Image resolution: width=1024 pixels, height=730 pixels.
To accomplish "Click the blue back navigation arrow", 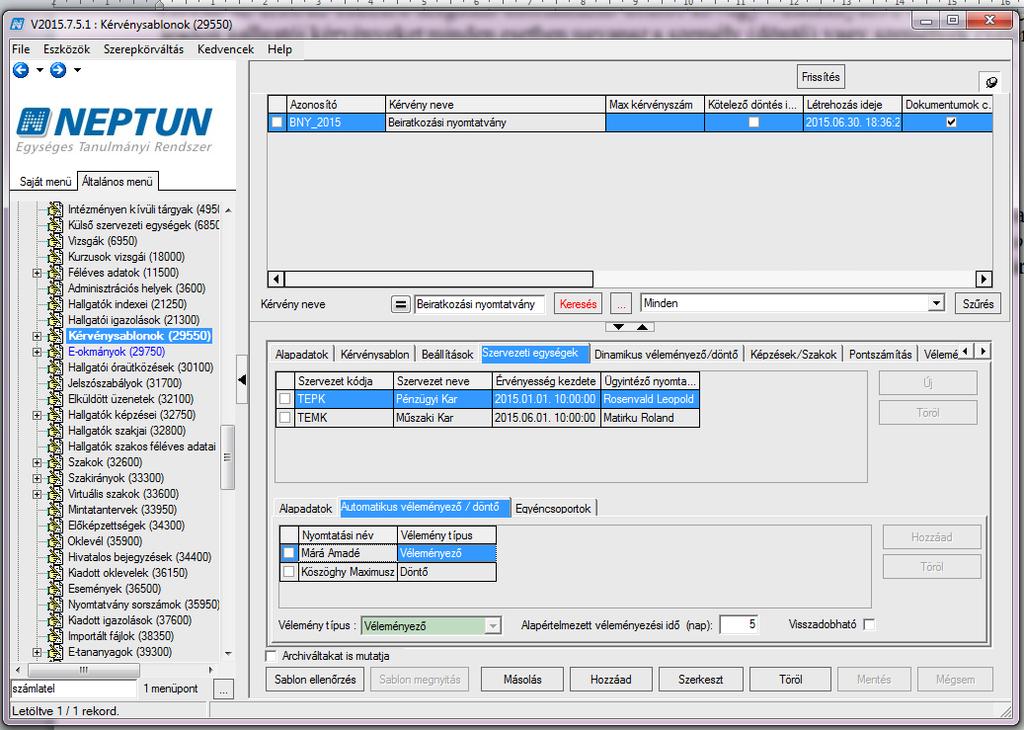I will (21, 70).
